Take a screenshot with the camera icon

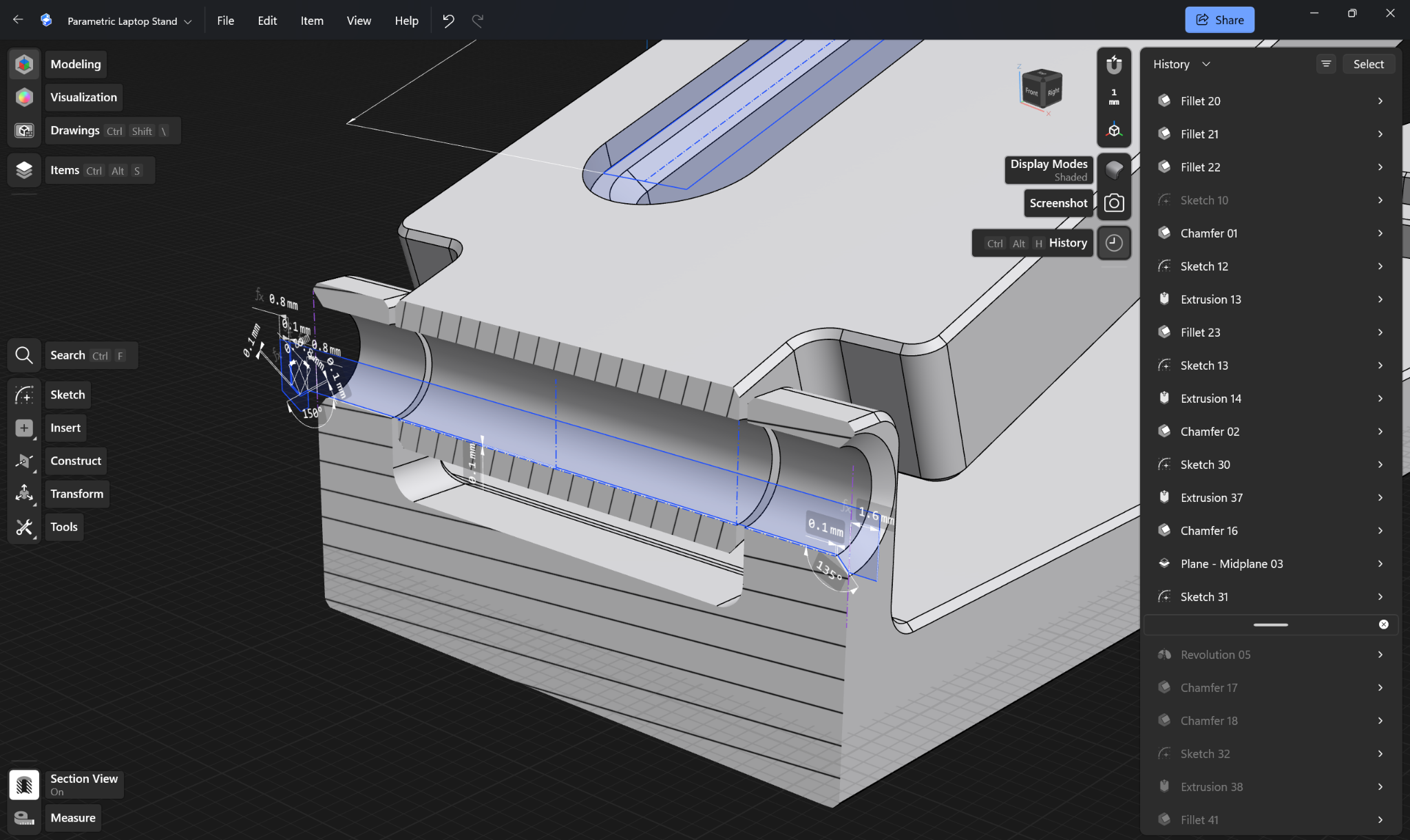click(x=1114, y=203)
